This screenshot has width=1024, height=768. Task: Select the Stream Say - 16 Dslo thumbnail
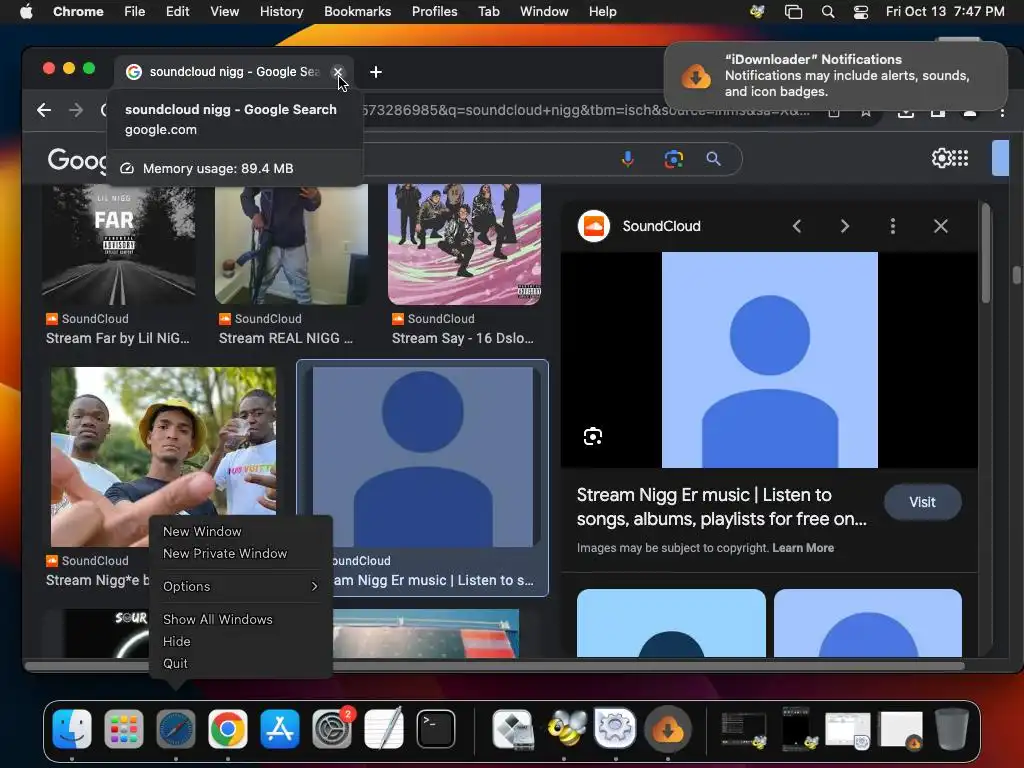coord(464,245)
